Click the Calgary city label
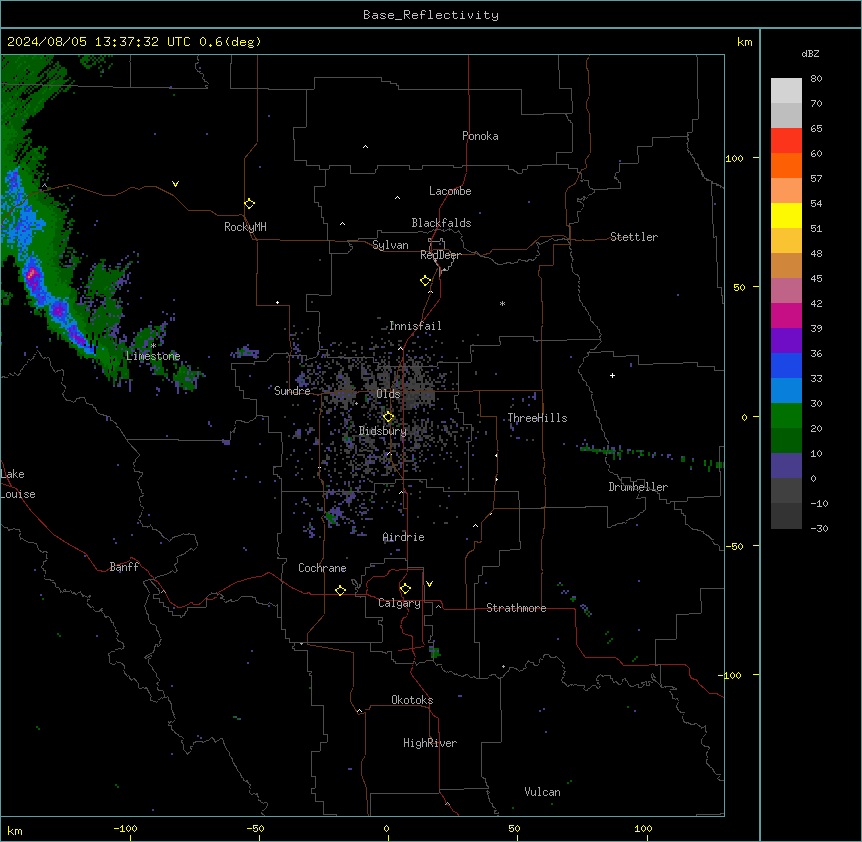862x842 pixels. [x=399, y=603]
